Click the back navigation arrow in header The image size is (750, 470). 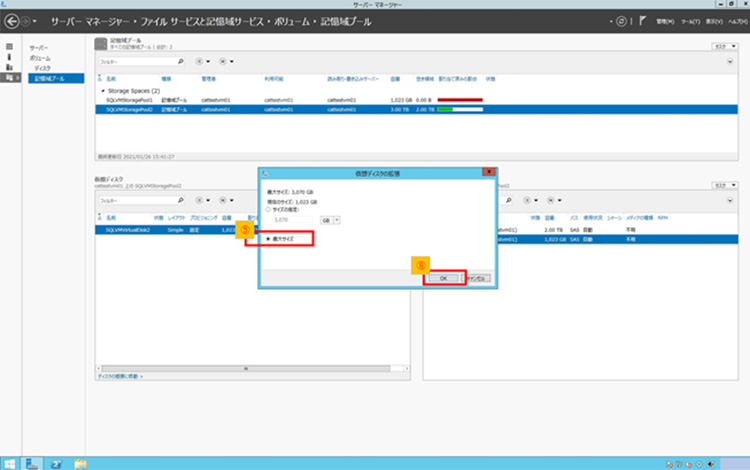pos(10,20)
